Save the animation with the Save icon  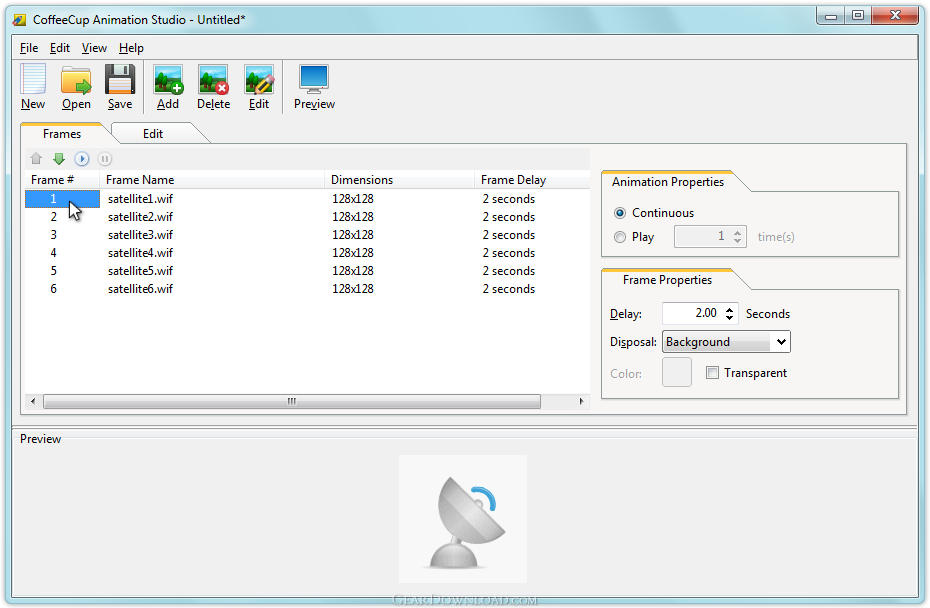120,79
